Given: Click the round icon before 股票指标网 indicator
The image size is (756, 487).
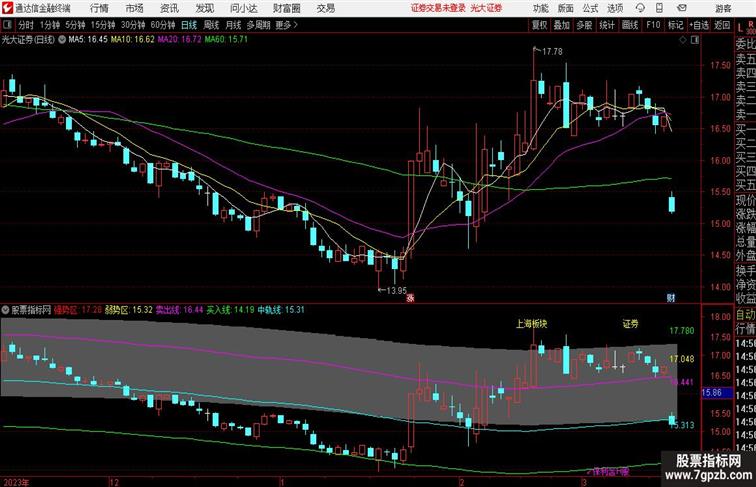Looking at the screenshot, I should point(6,310).
